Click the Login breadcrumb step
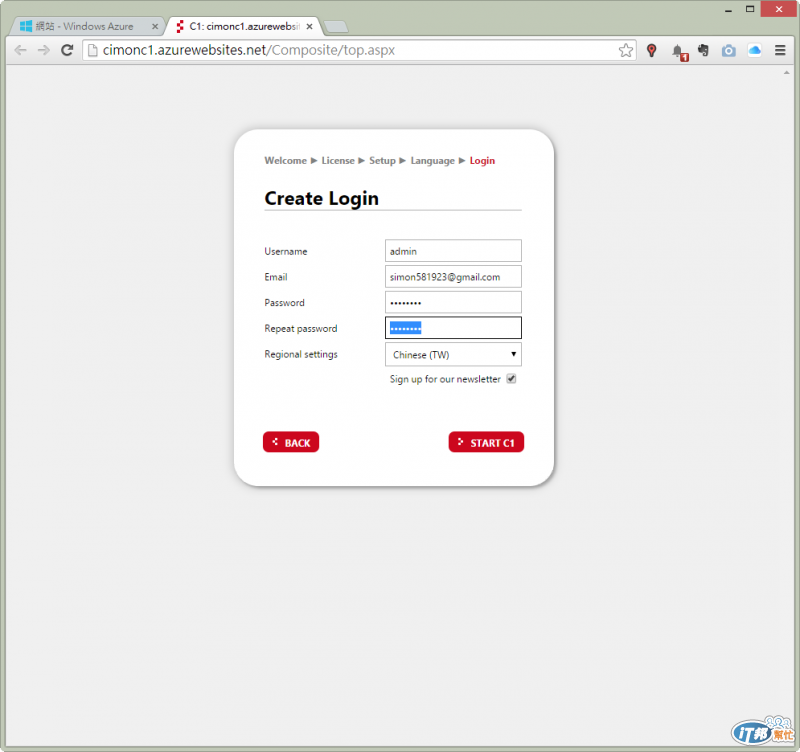The height and width of the screenshot is (752, 800). [x=482, y=161]
